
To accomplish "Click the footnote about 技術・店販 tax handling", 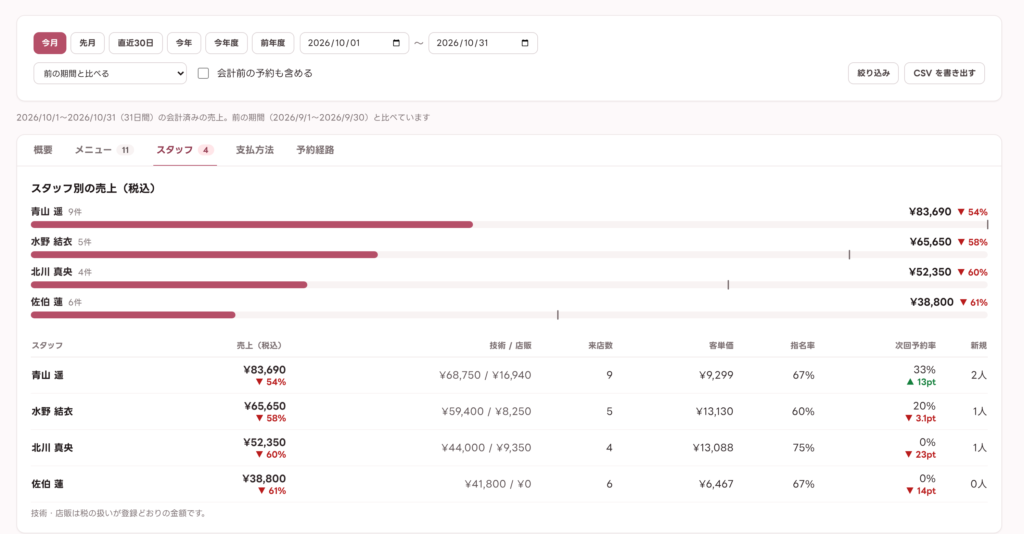I will tap(120, 513).
